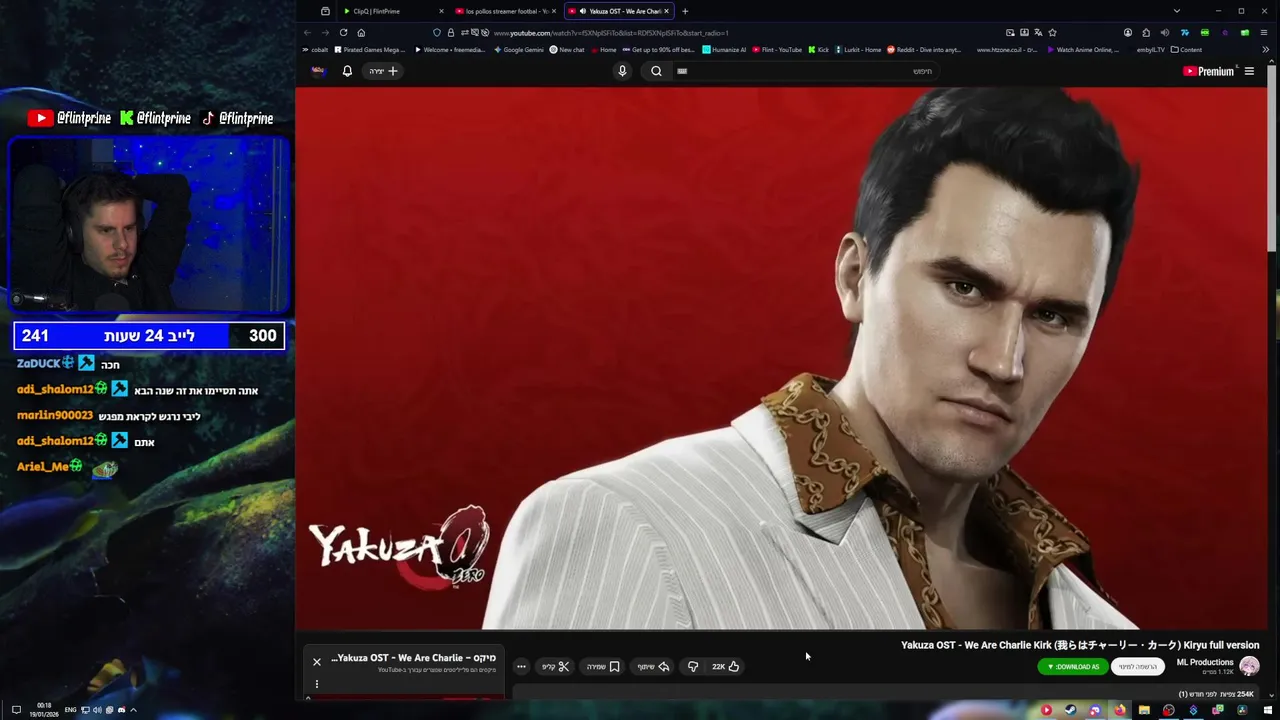Viewport: 1280px width, 720px height.
Task: Click the taskbar volume speaker icon
Action: [x=99, y=710]
